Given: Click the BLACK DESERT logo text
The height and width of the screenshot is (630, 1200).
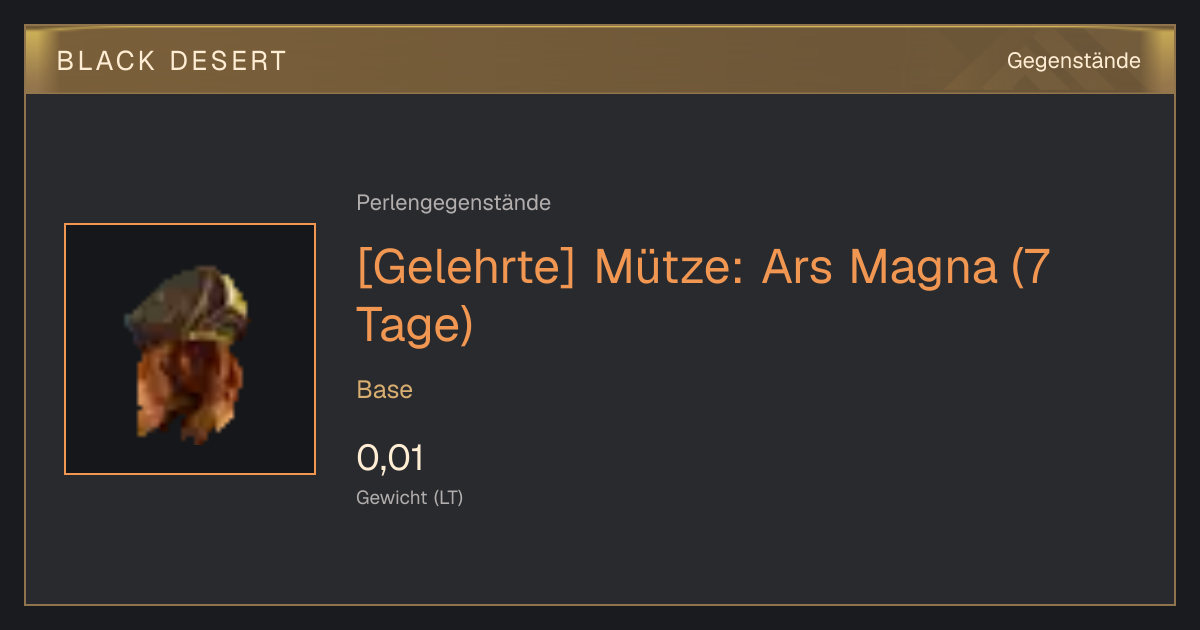Looking at the screenshot, I should coord(172,61).
